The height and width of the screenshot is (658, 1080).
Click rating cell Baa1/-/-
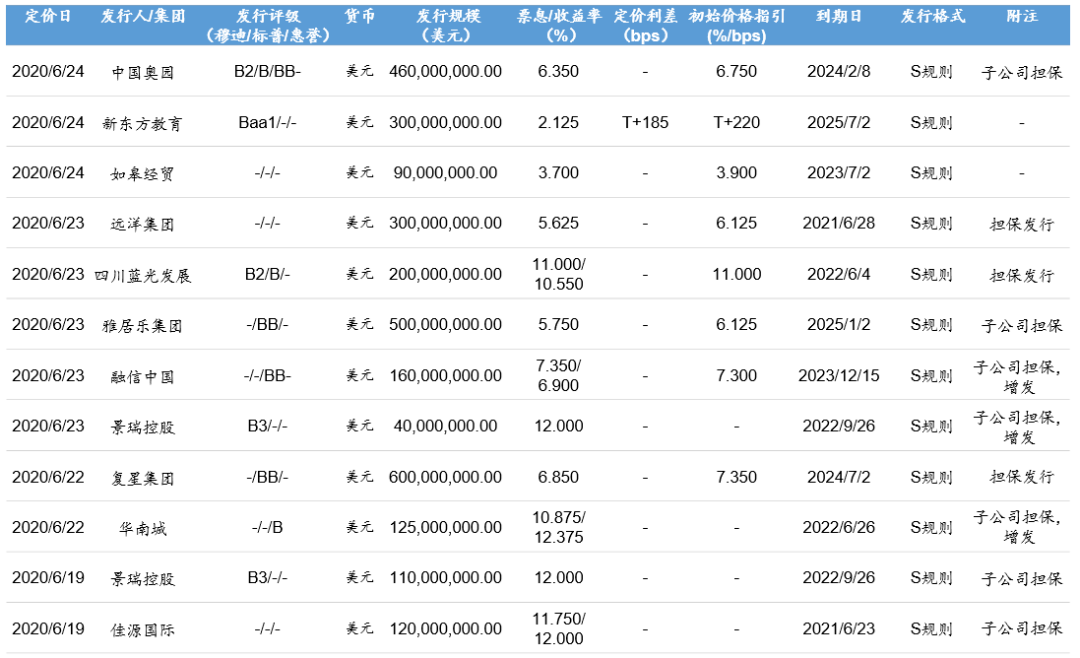tap(268, 123)
